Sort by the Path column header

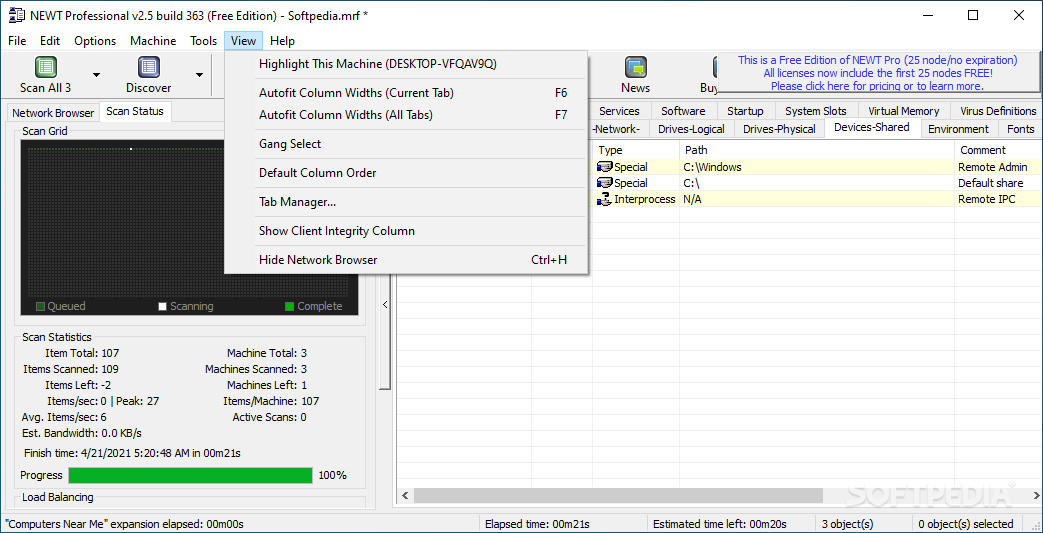tap(817, 150)
